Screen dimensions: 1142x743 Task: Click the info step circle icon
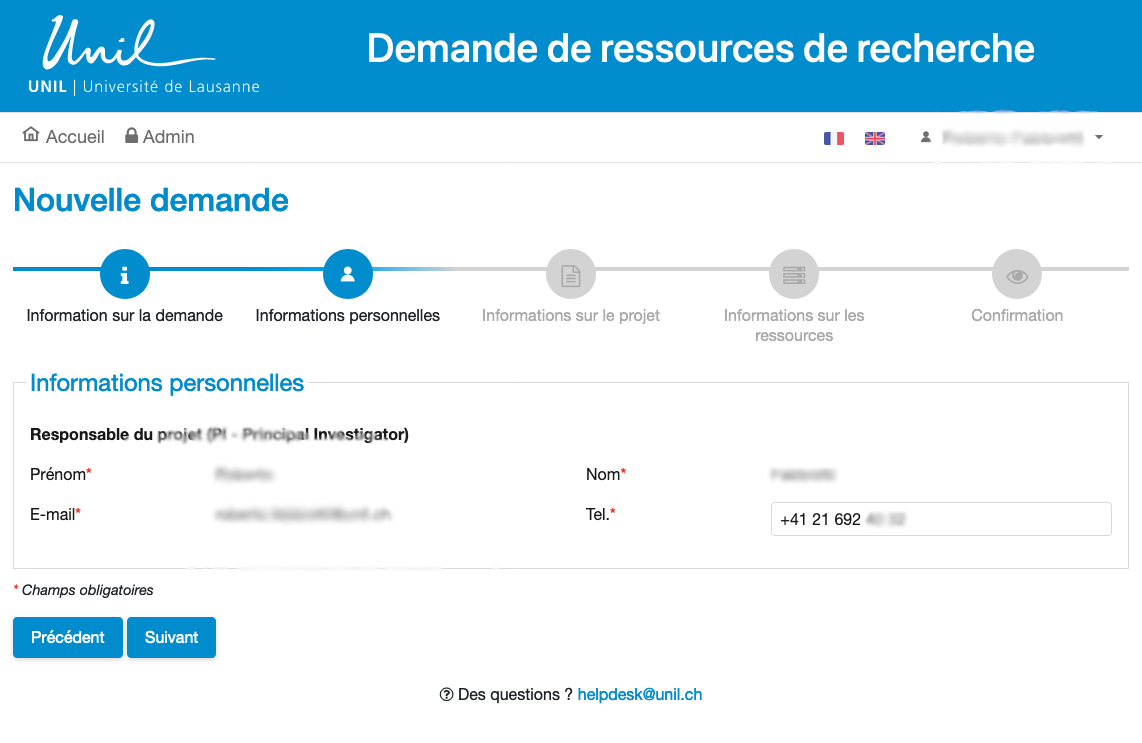(125, 274)
